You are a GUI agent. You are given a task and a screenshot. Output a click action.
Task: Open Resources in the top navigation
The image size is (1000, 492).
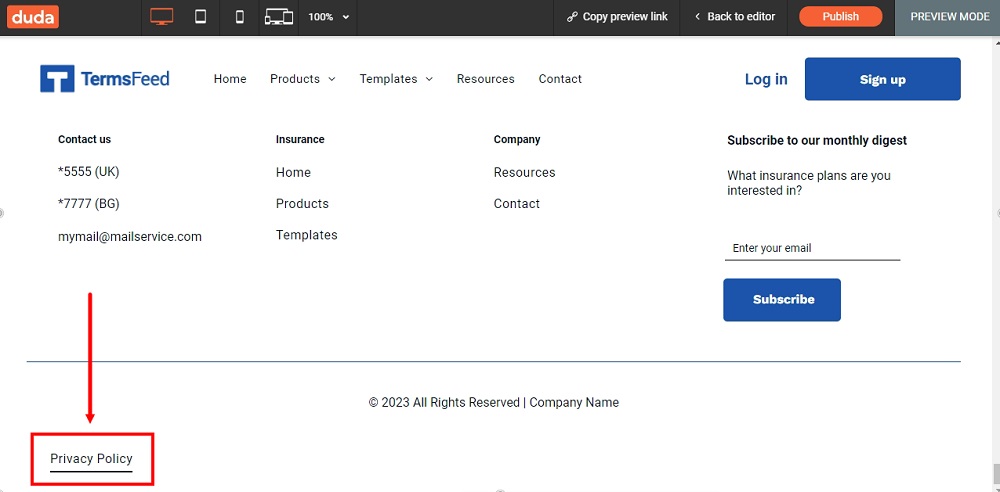point(485,79)
